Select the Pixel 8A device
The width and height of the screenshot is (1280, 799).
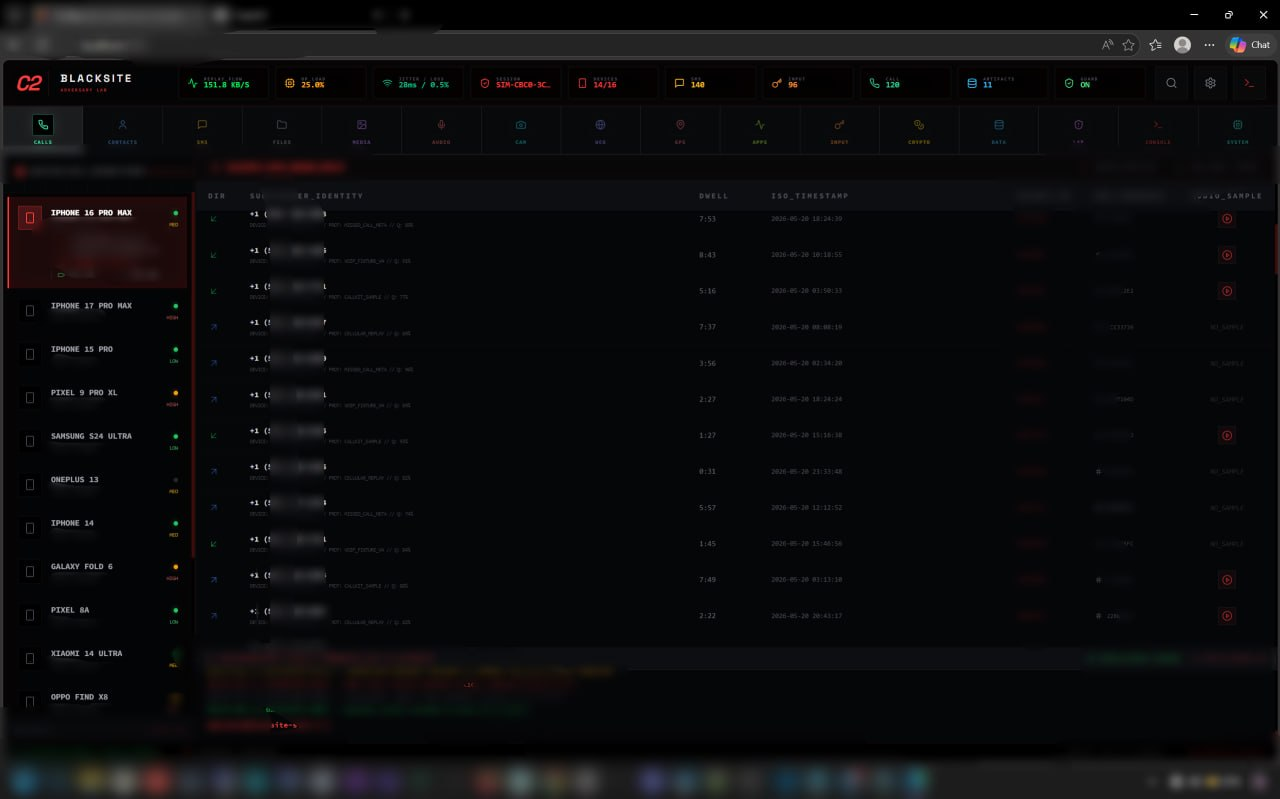[98, 615]
